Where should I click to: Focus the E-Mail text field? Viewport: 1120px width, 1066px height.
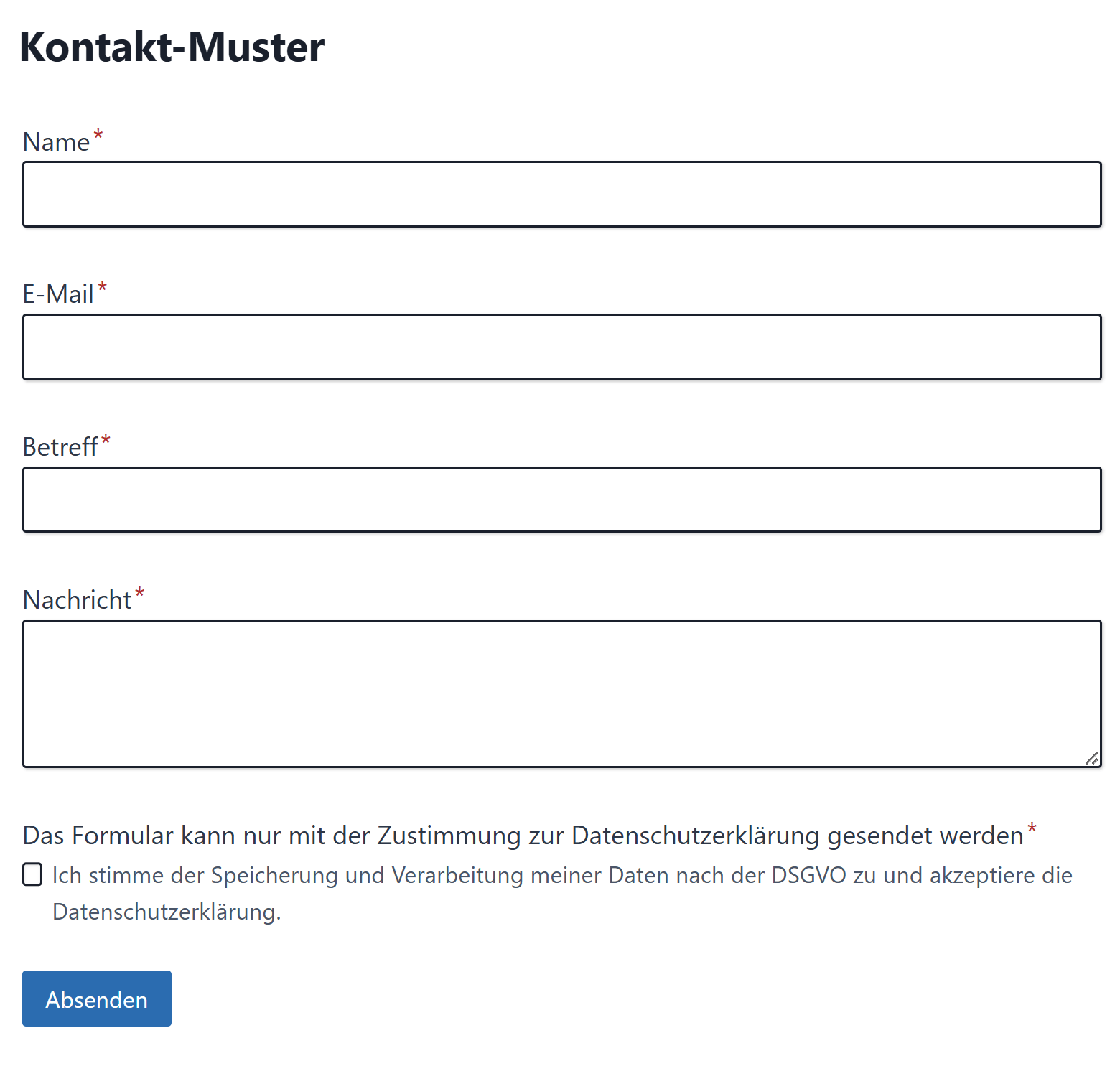561,347
